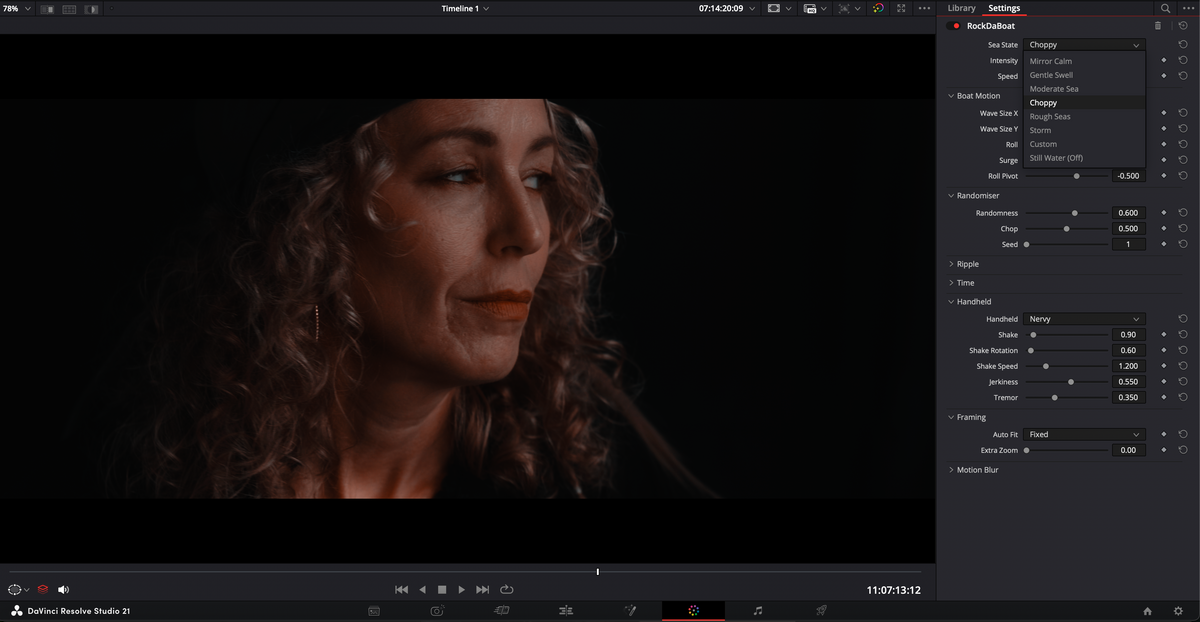
Task: Open the Fairlight music note page
Action: (757, 610)
